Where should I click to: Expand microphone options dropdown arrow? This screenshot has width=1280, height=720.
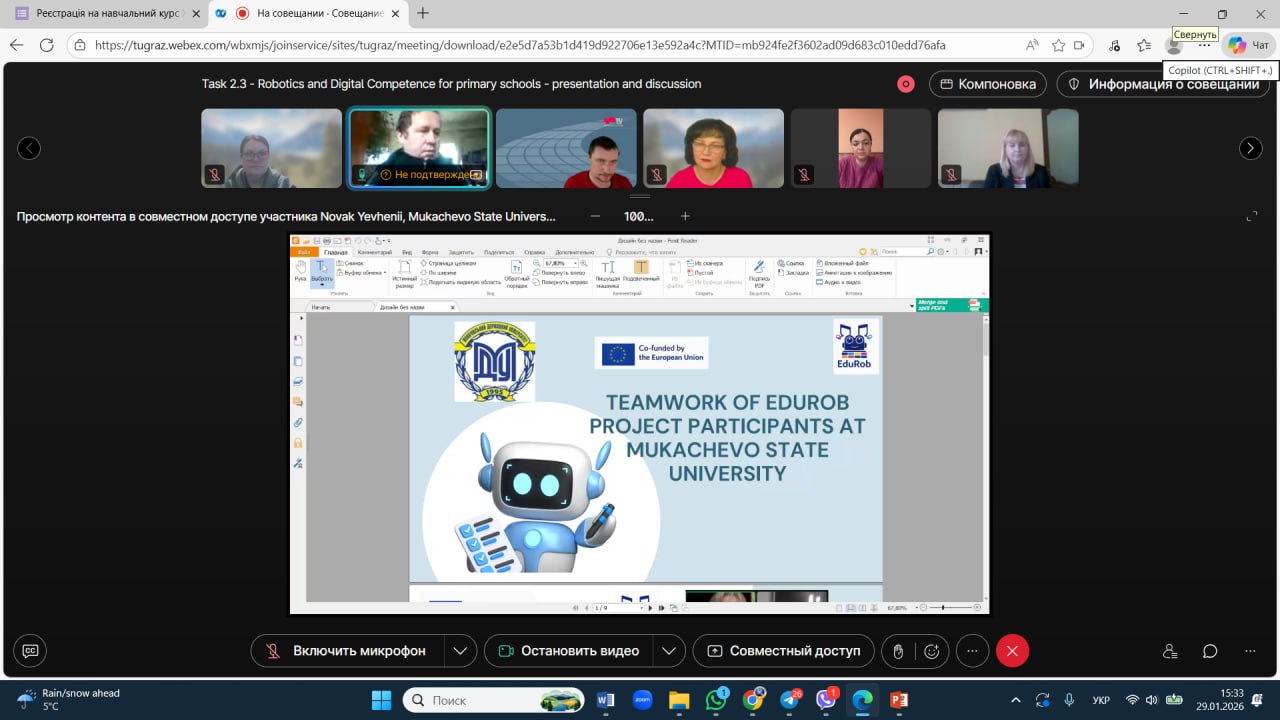(460, 651)
